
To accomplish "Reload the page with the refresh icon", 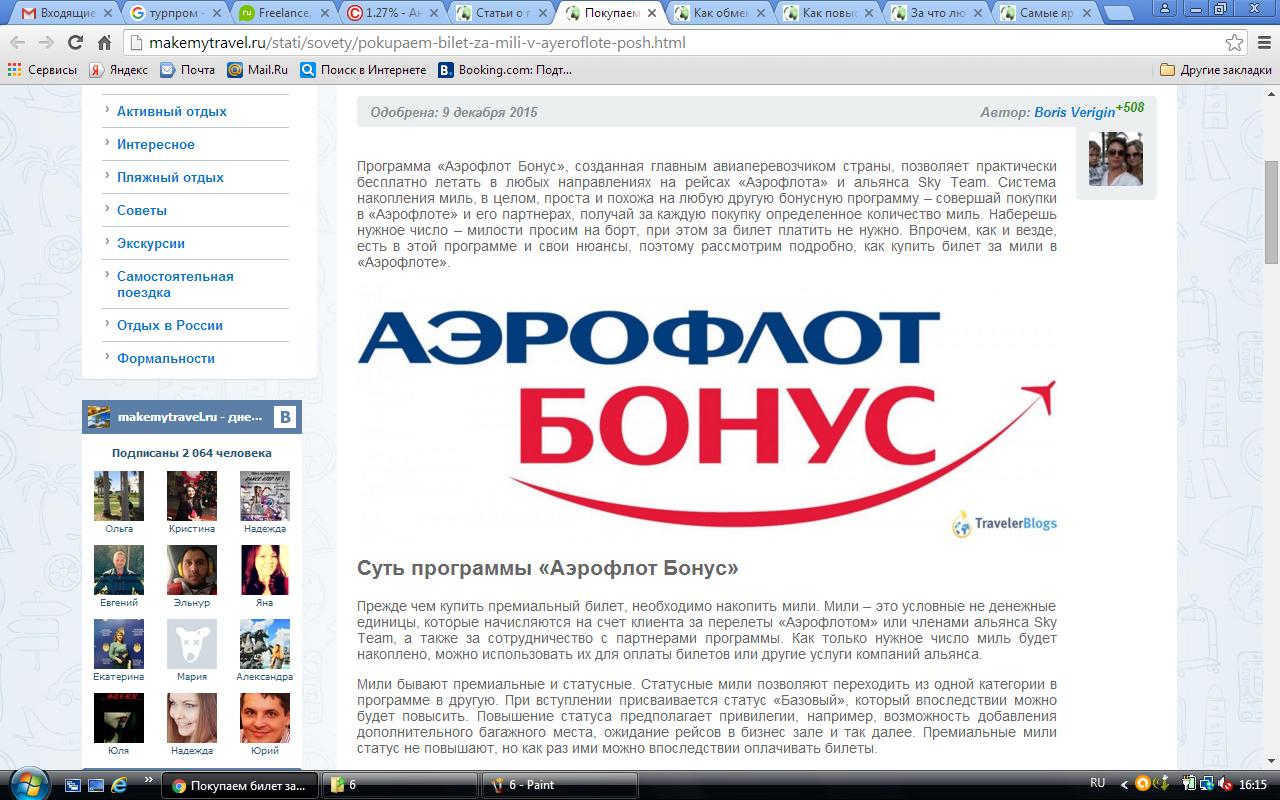I will click(75, 43).
